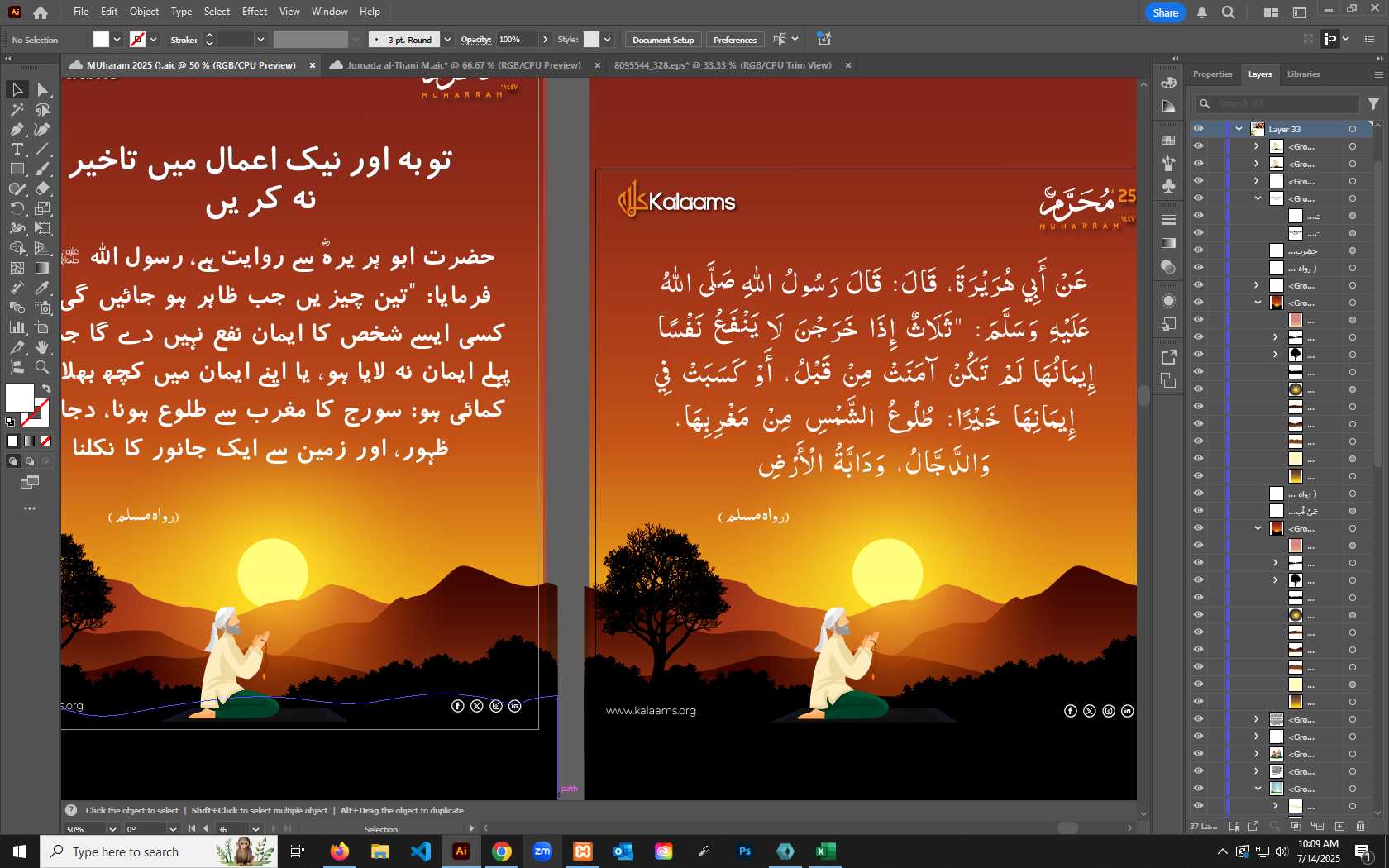Click the Document Setup button
Image resolution: width=1389 pixels, height=868 pixels.
[x=663, y=40]
